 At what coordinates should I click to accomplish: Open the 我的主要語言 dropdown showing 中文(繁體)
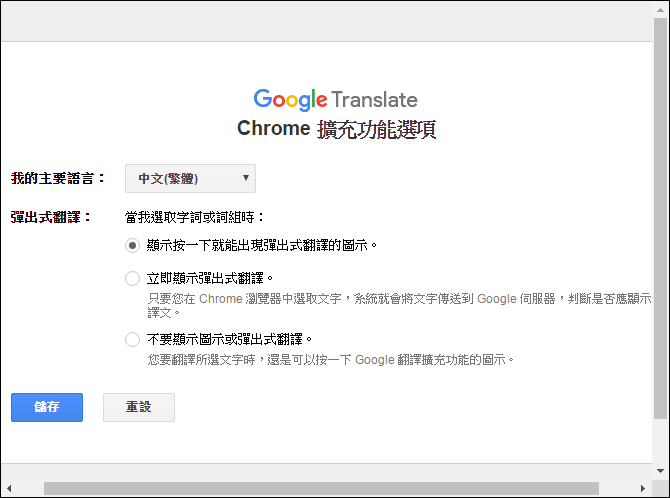point(190,178)
